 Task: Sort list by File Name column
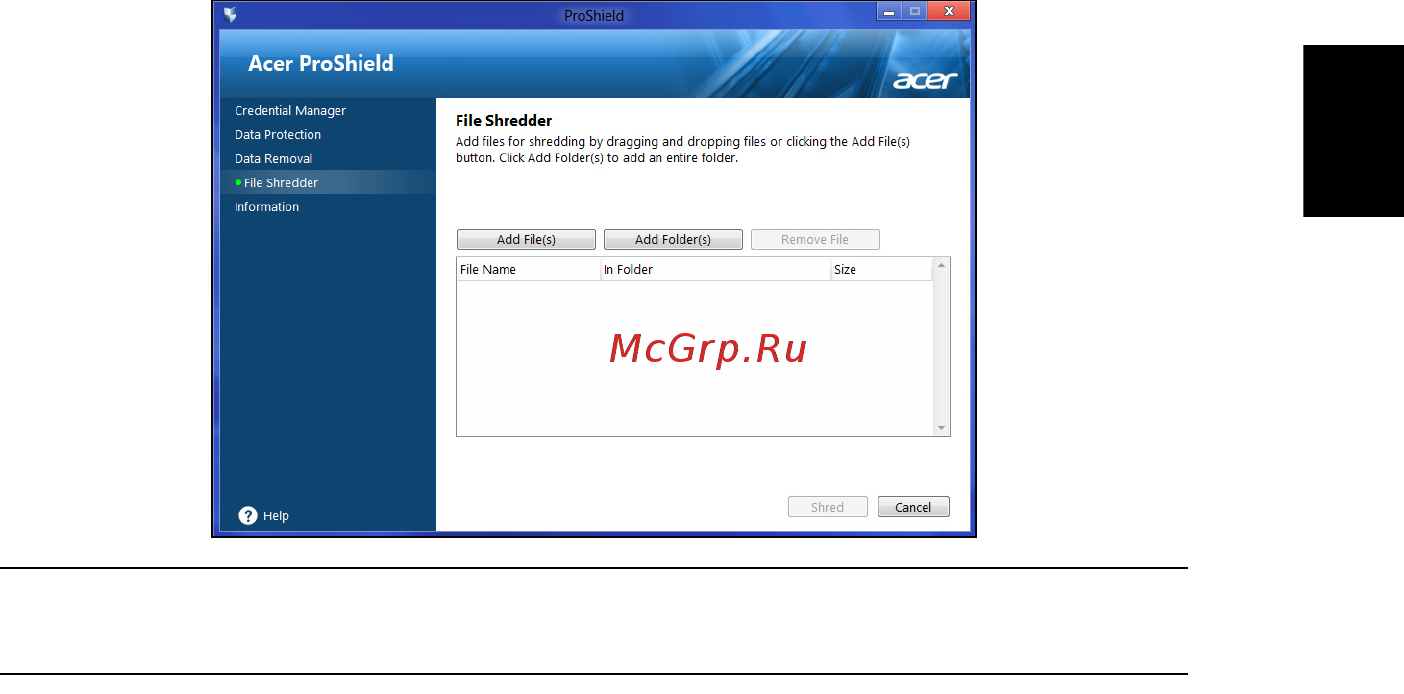tap(529, 270)
